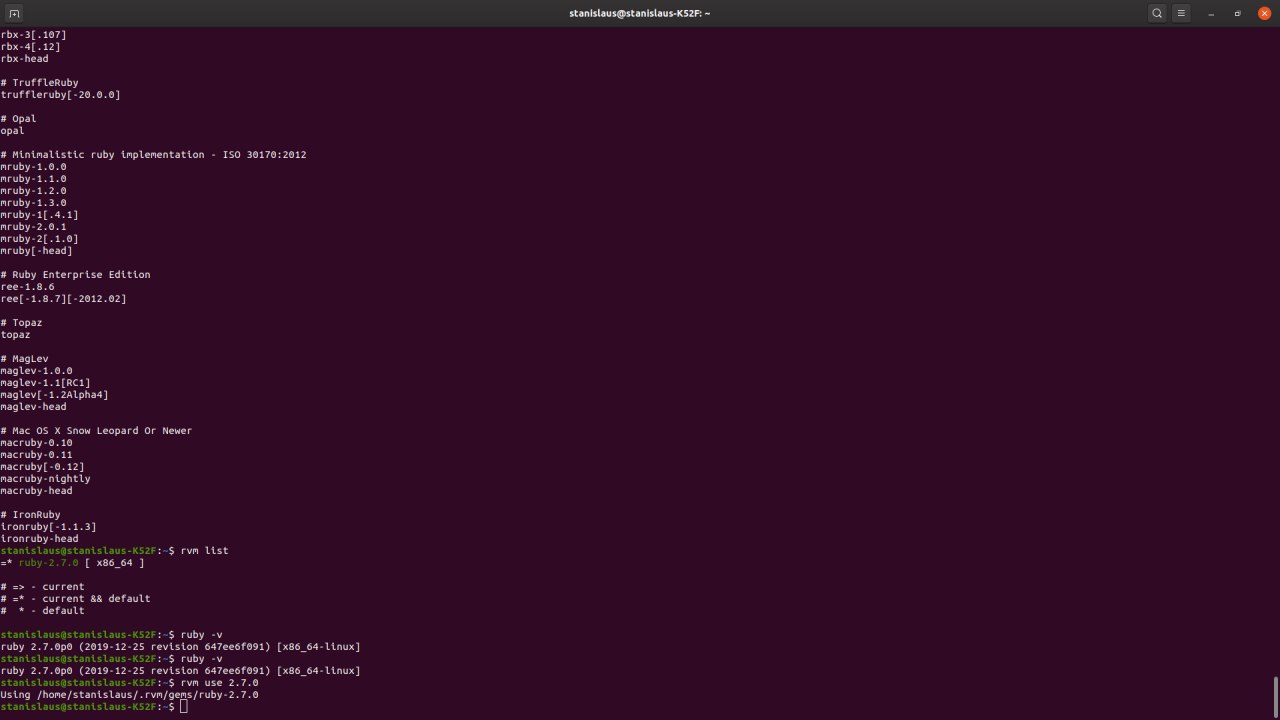Click the 'ree[-1.8.7][-2012.02]' line
This screenshot has height=720, width=1280.
click(x=64, y=299)
